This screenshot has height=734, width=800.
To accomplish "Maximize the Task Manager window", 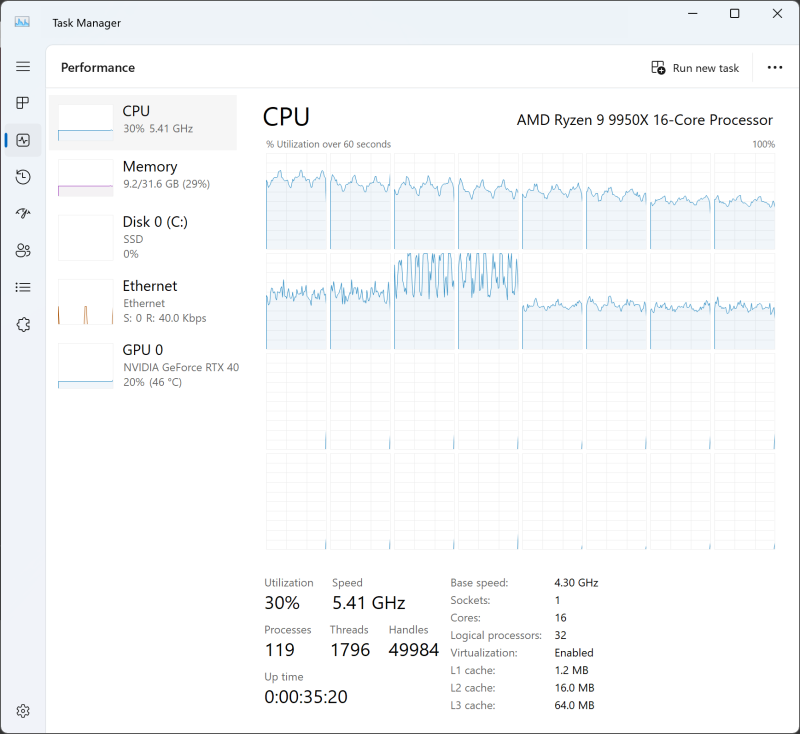I will 735,14.
